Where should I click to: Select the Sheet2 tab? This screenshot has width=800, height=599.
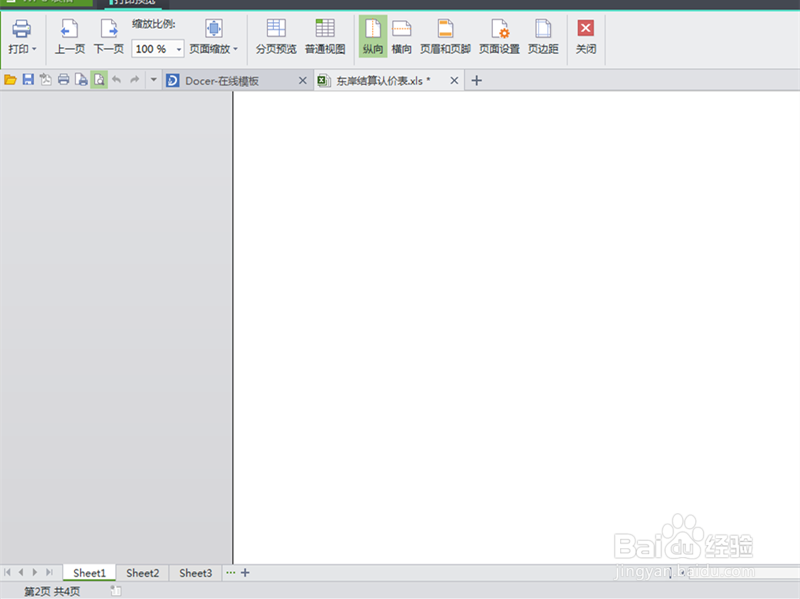[143, 573]
